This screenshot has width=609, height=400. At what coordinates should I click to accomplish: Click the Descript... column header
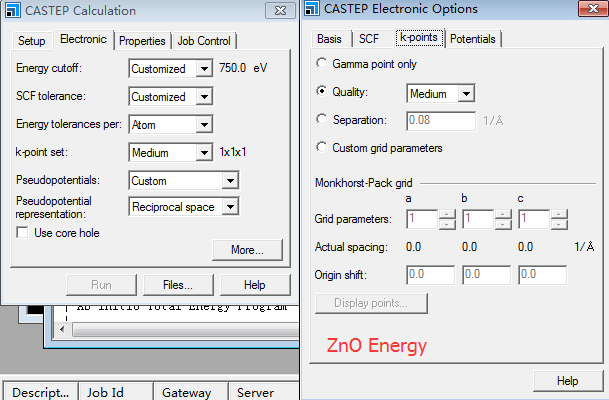40,391
